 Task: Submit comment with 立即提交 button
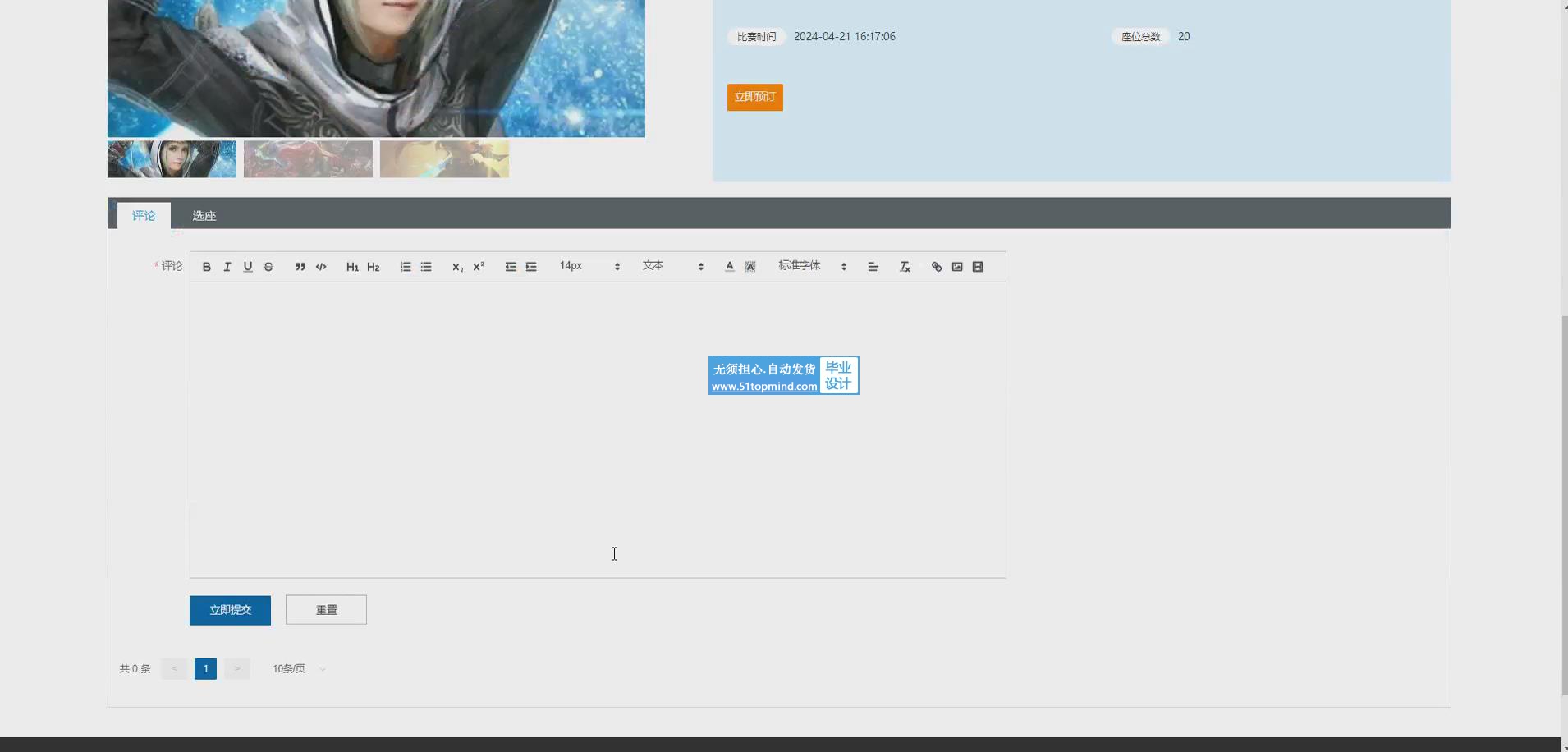tap(230, 610)
